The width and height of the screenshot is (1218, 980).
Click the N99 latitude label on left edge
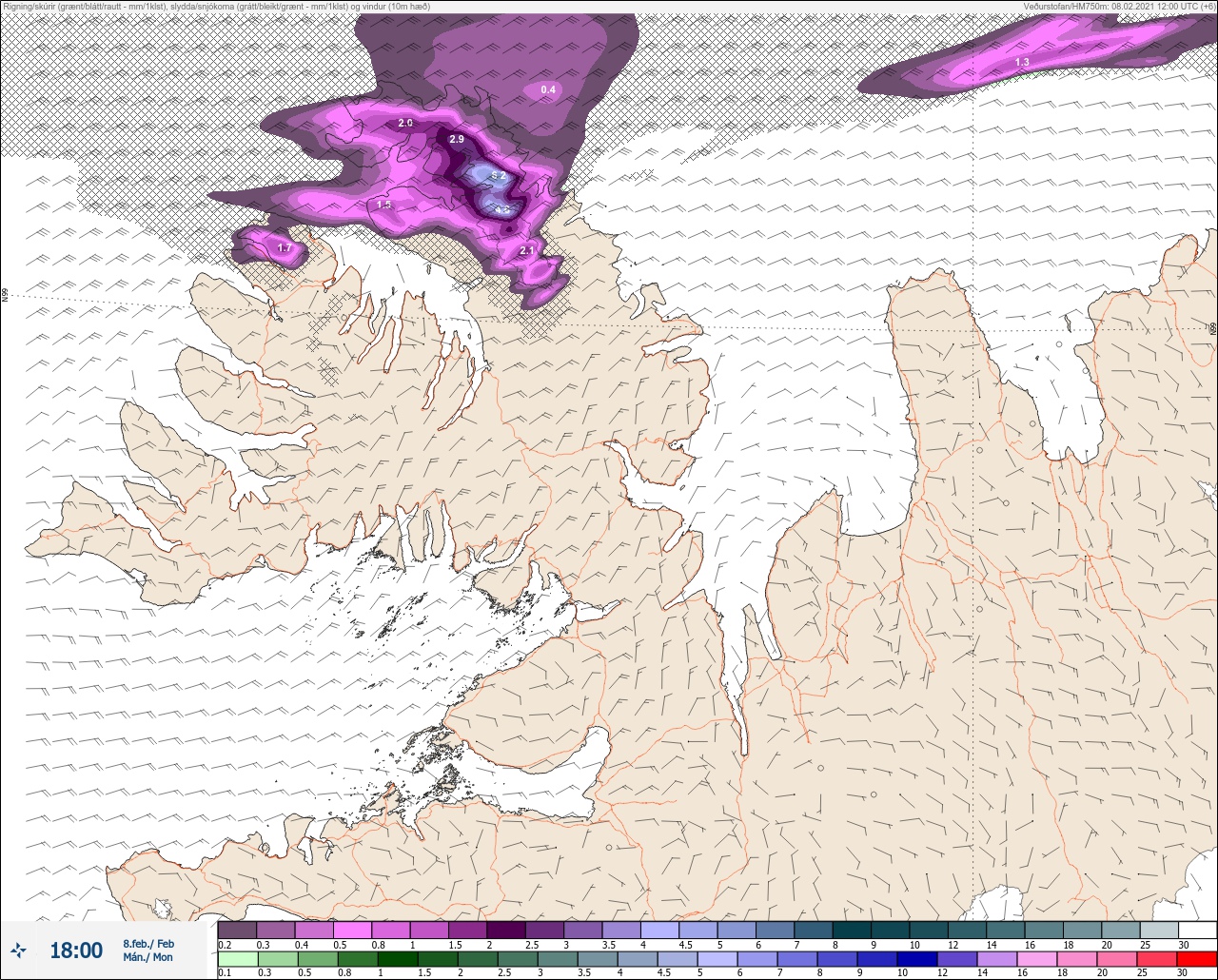[5, 296]
